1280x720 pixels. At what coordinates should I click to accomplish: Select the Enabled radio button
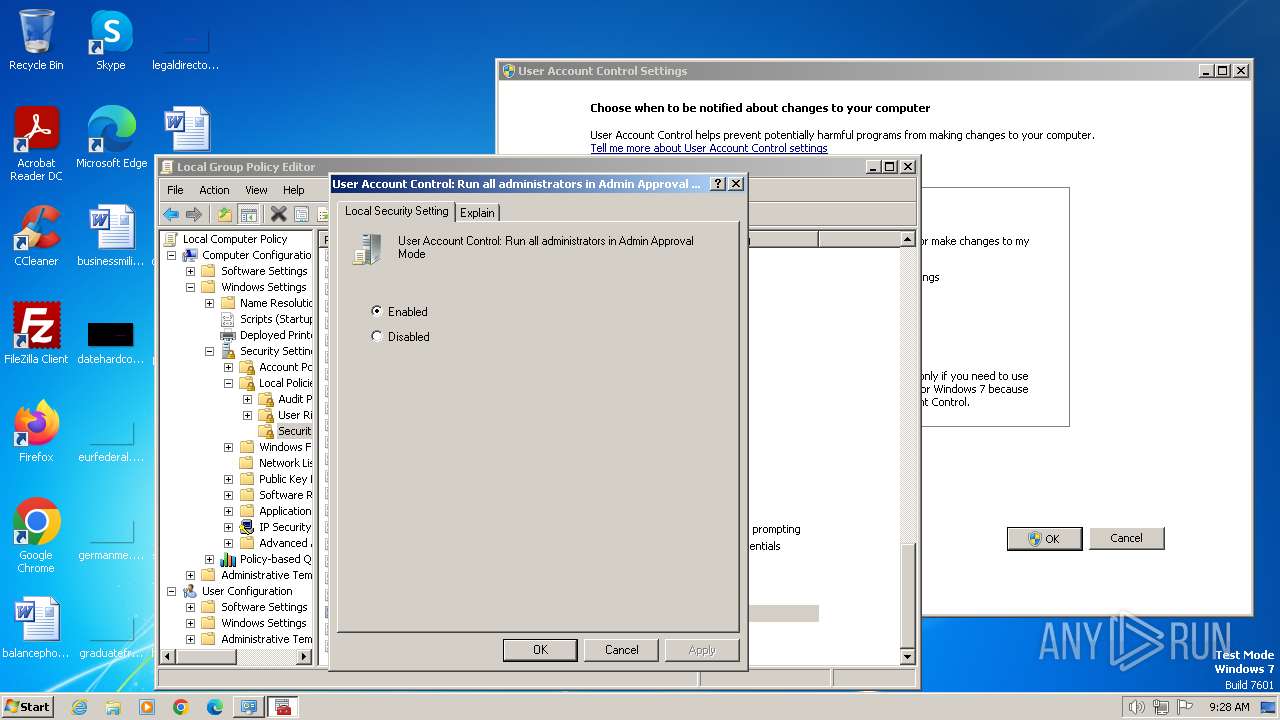377,311
